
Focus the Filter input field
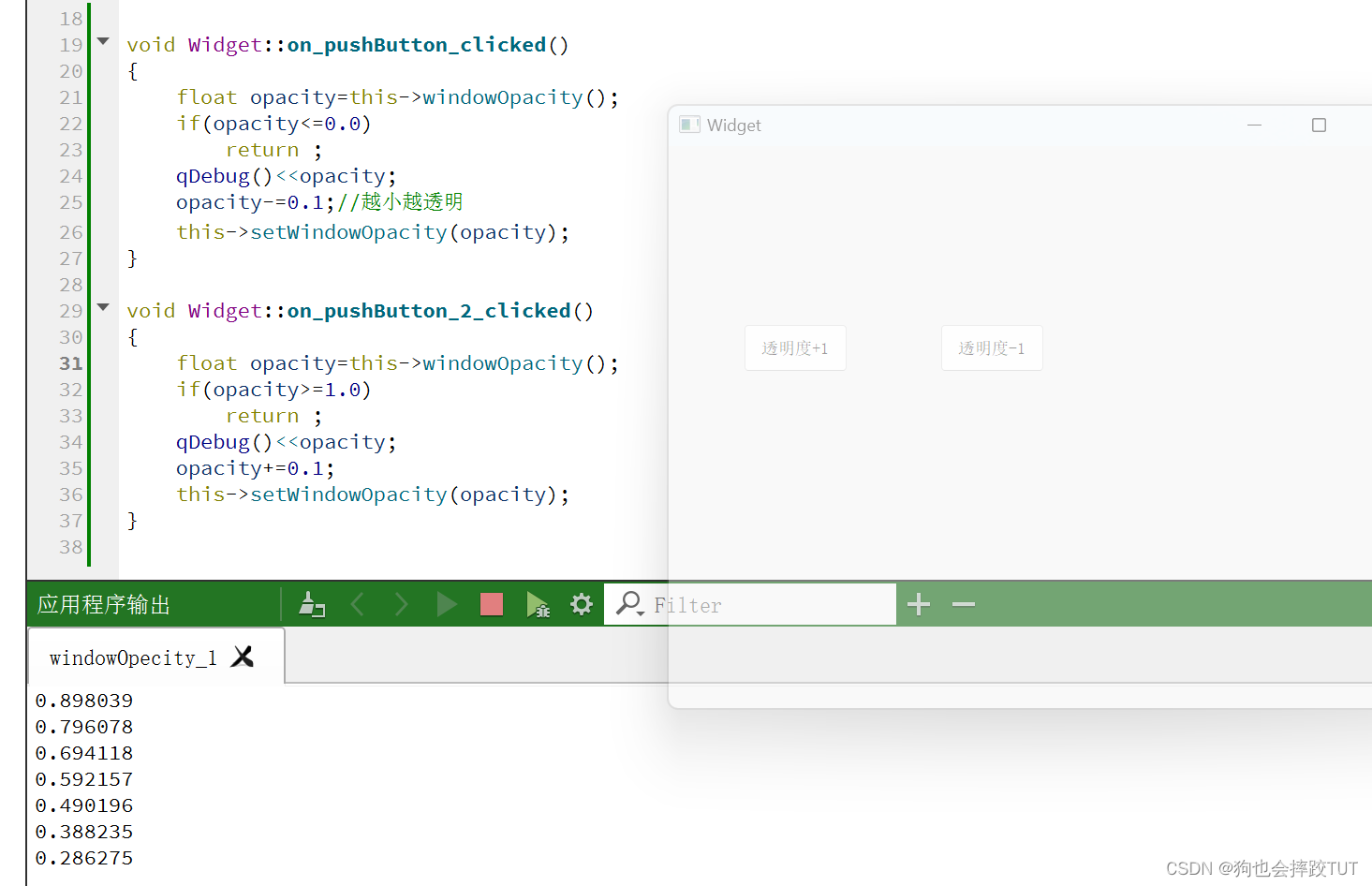[x=750, y=605]
